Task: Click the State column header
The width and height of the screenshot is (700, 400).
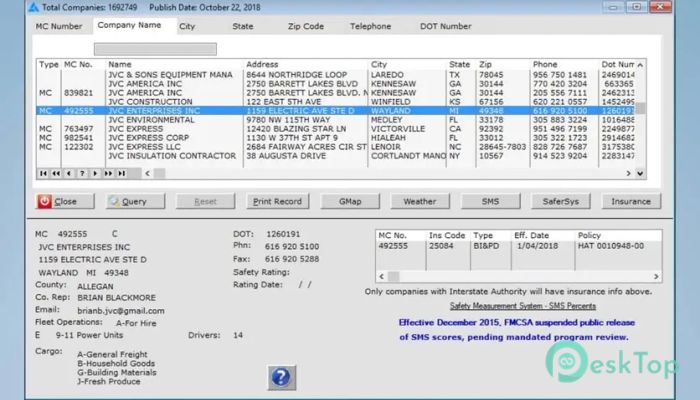Action: coord(461,64)
